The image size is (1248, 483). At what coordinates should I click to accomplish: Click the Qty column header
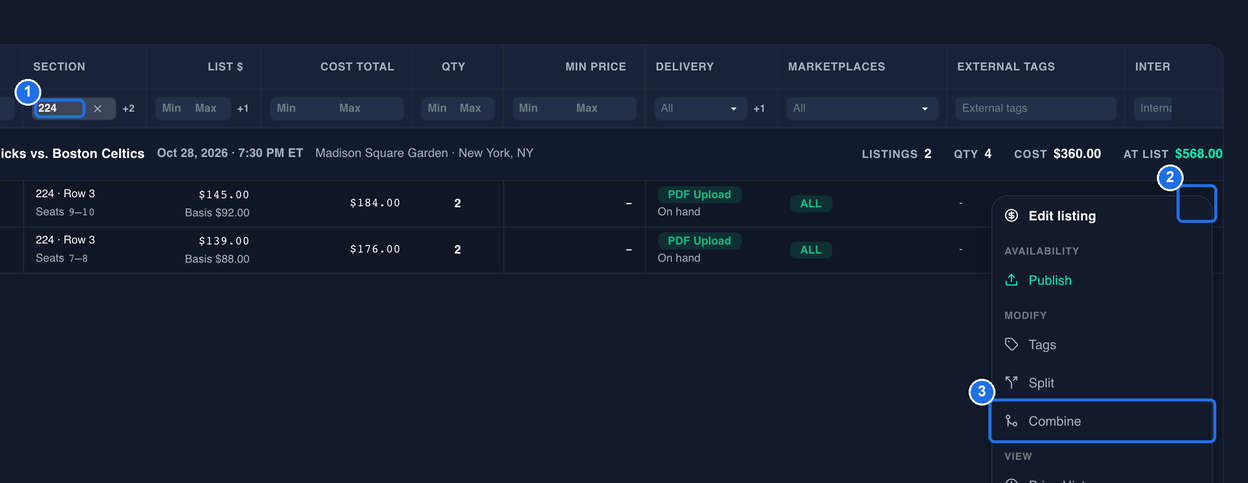pos(453,67)
